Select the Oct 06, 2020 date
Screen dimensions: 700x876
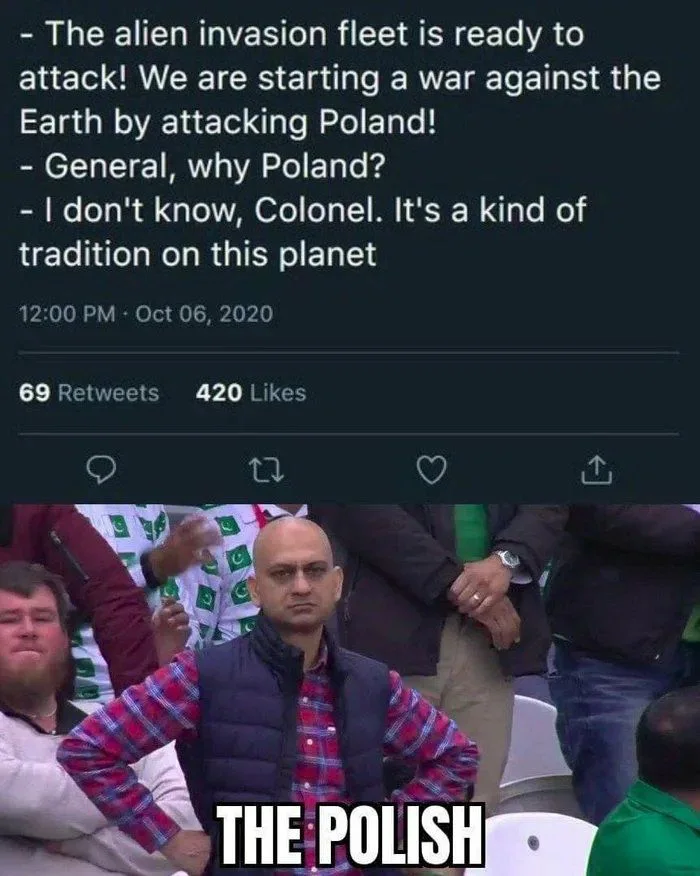click(204, 313)
